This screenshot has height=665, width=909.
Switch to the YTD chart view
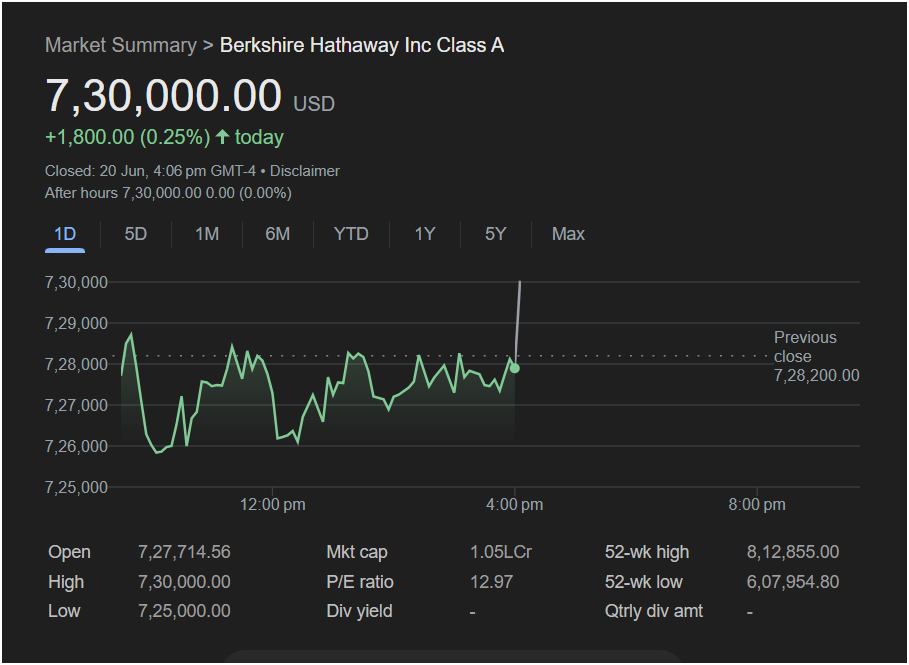[x=351, y=234]
